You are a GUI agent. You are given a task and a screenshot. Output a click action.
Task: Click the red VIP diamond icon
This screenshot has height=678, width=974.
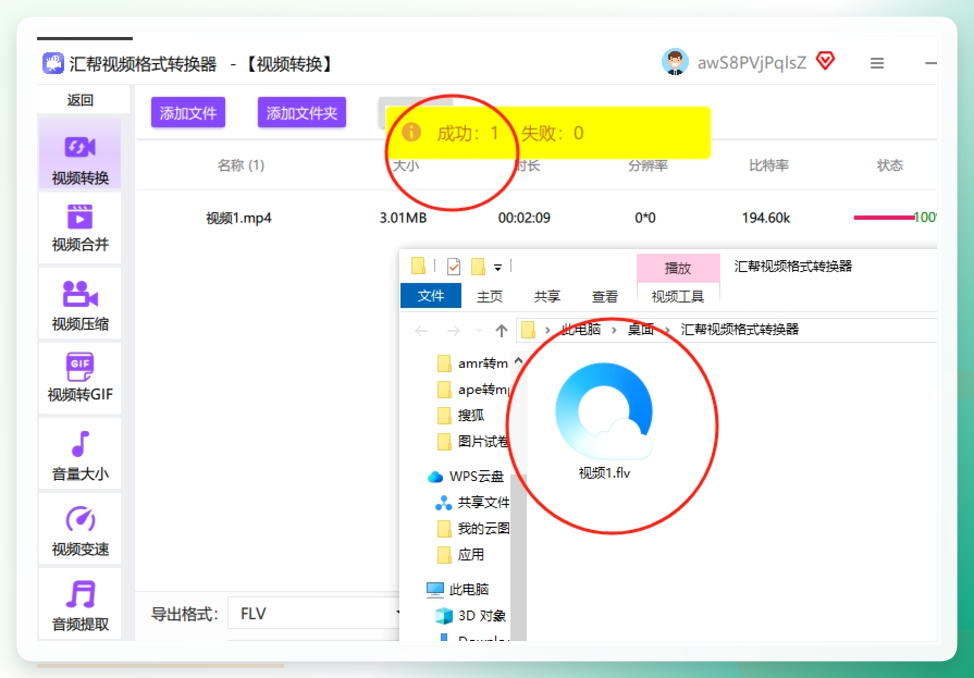tap(825, 61)
